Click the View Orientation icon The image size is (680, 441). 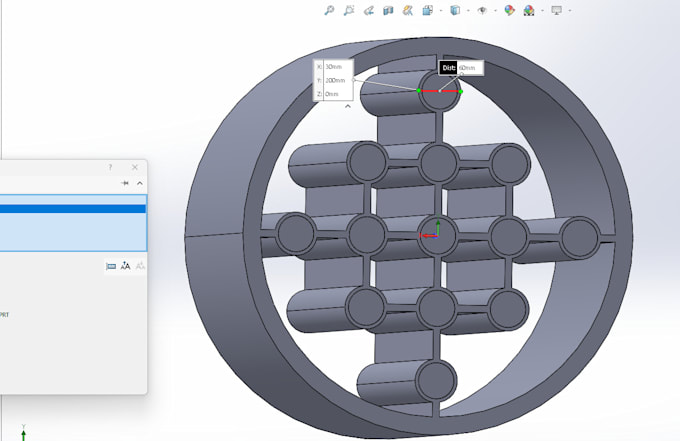pyautogui.click(x=428, y=10)
